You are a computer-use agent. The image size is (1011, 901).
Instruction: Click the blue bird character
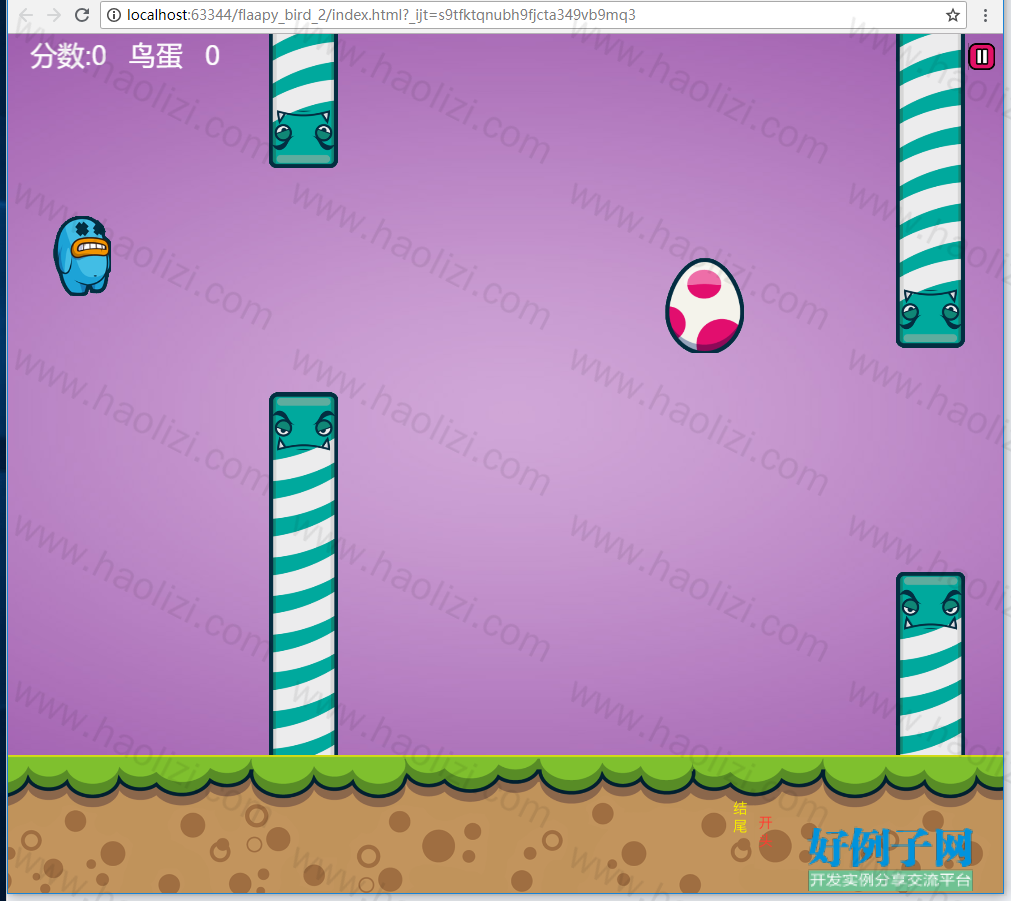point(82,255)
